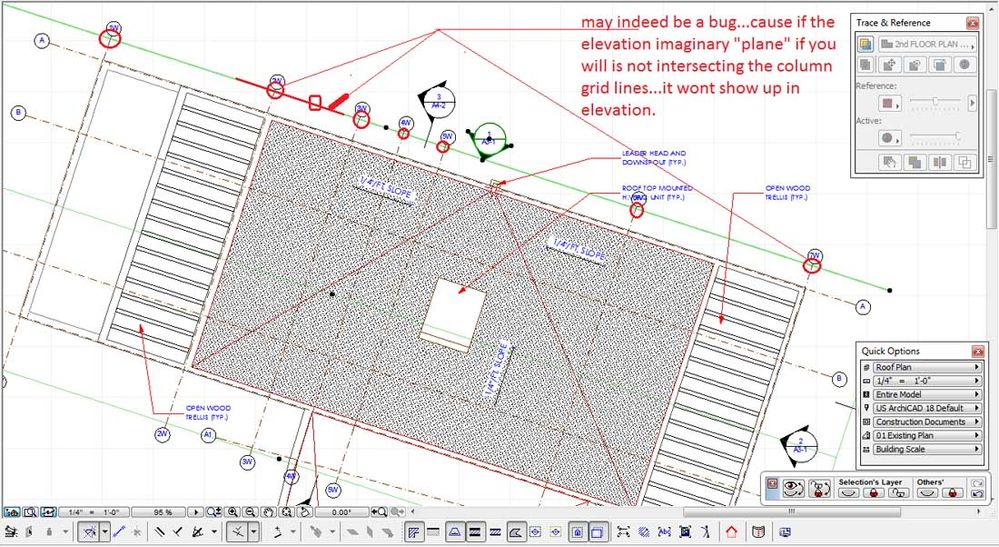The image size is (999, 547).
Task: Expand the Reference options arrow
Action: (972, 103)
